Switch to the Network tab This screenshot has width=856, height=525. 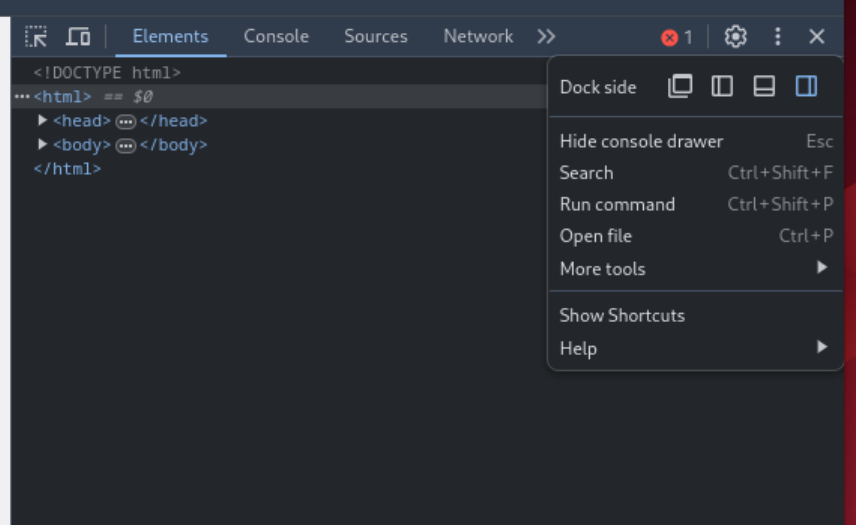tap(478, 37)
